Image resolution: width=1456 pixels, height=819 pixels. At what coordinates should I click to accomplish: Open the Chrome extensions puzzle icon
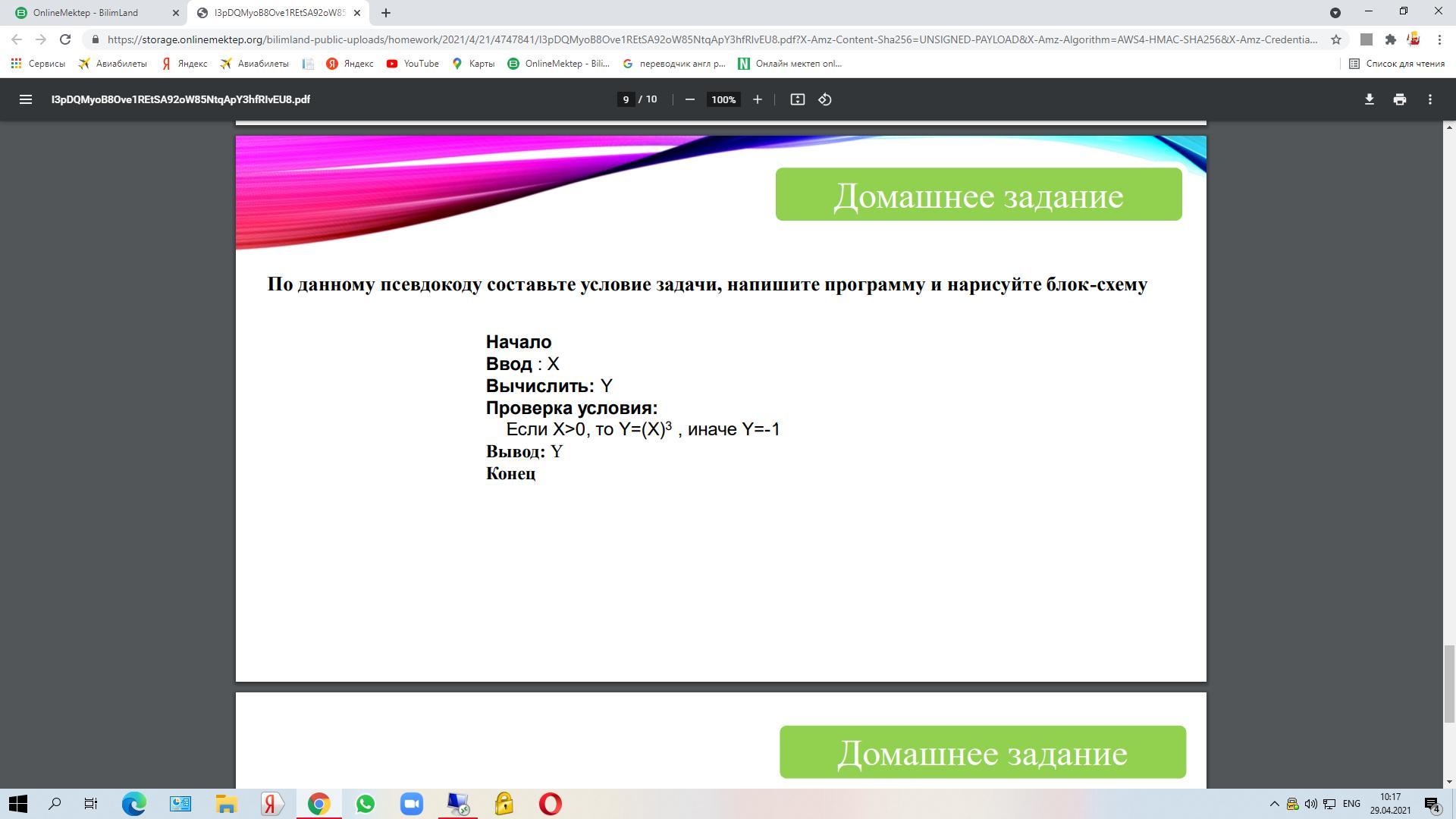pos(1390,39)
